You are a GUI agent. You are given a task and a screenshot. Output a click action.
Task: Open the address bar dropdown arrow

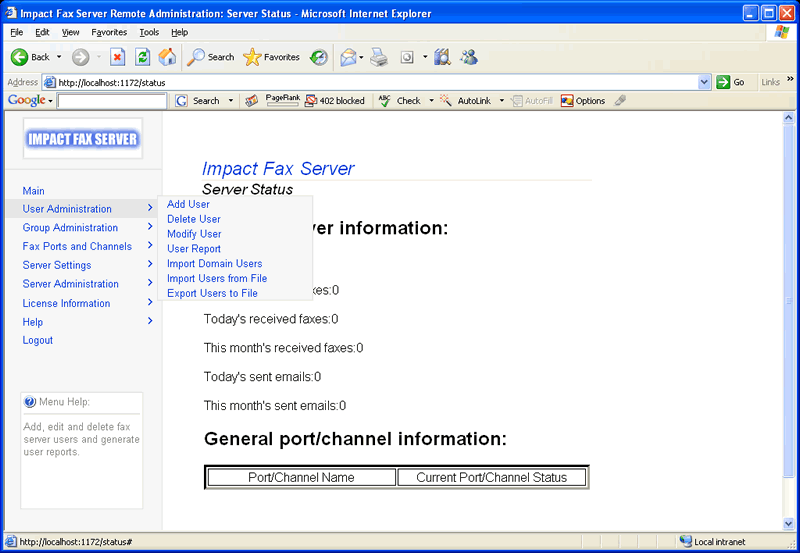(x=704, y=82)
